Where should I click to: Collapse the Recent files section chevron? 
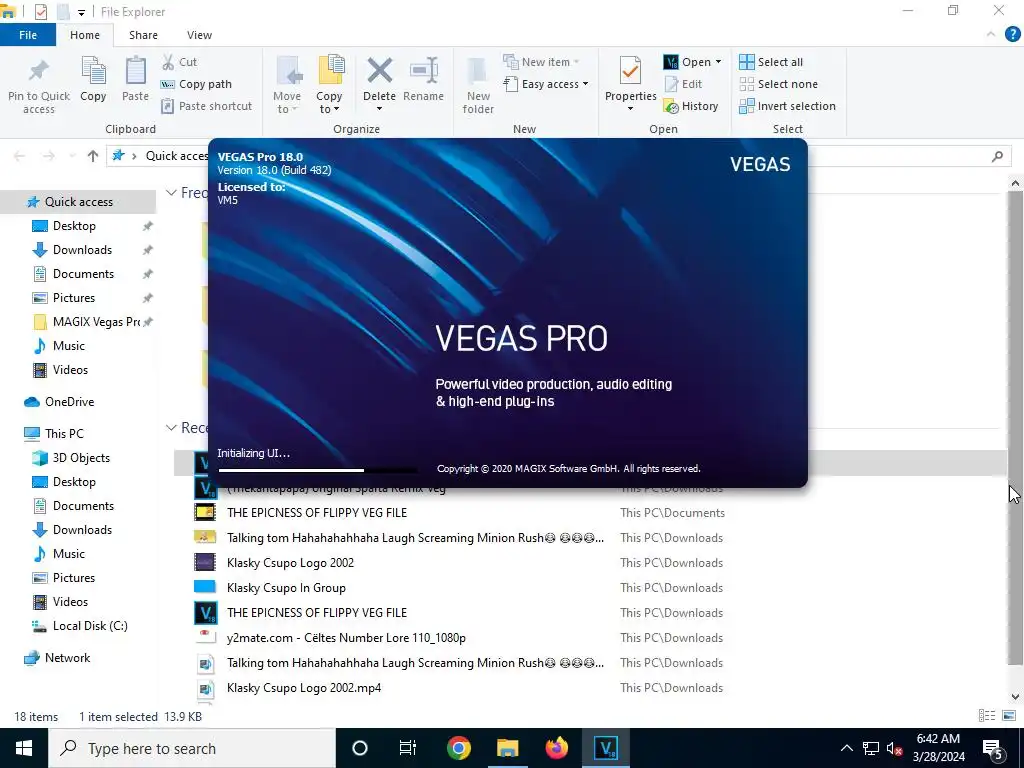tap(171, 428)
